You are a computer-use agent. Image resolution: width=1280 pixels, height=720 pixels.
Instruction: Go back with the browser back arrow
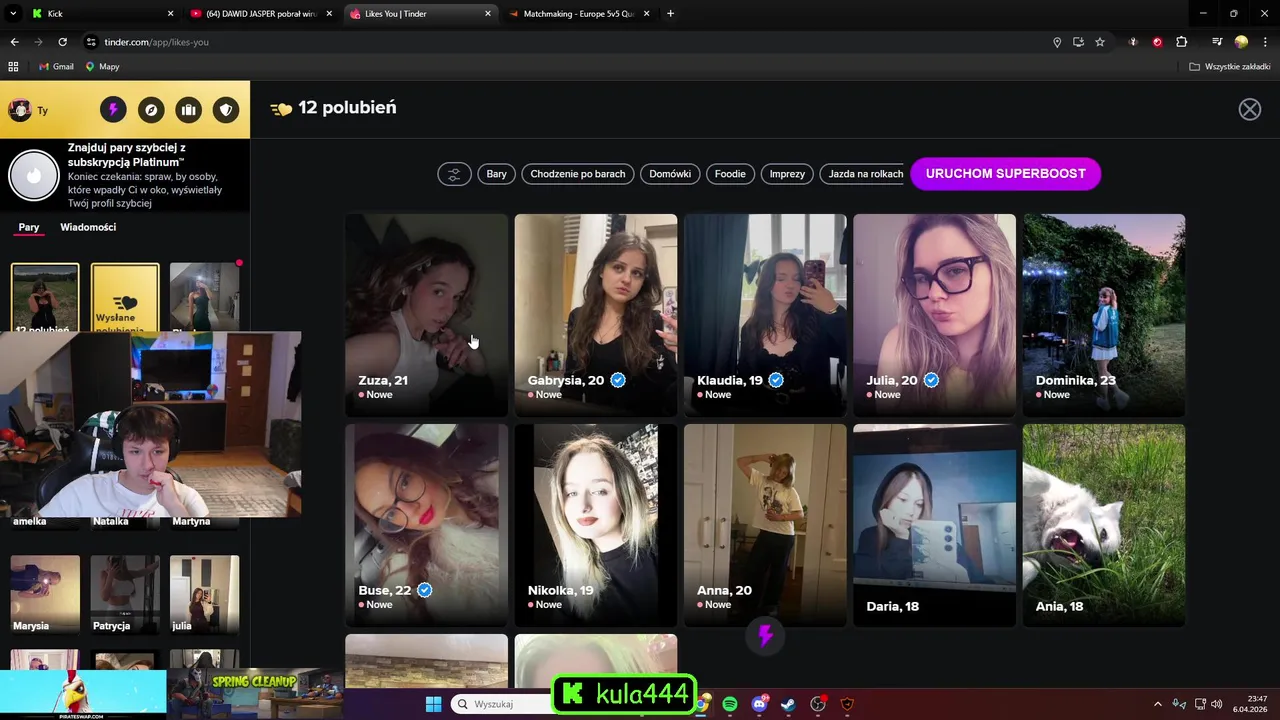pos(14,42)
